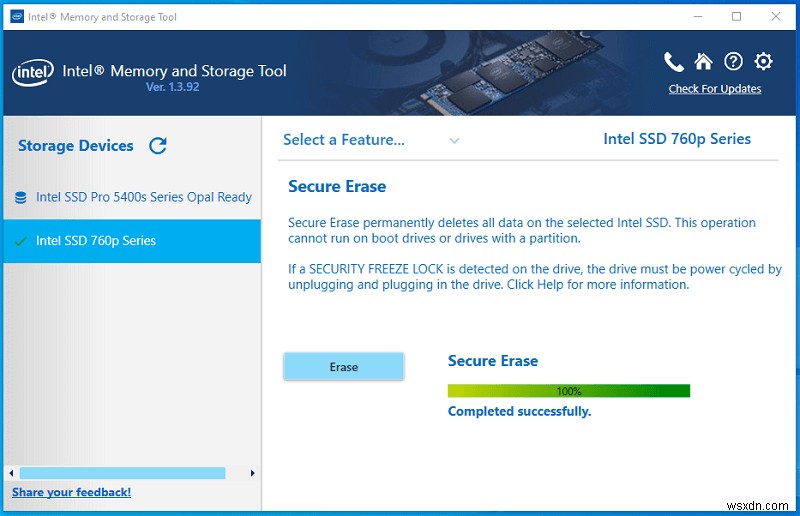The height and width of the screenshot is (516, 800).
Task: Refresh the Storage Devices list
Action: tap(158, 145)
